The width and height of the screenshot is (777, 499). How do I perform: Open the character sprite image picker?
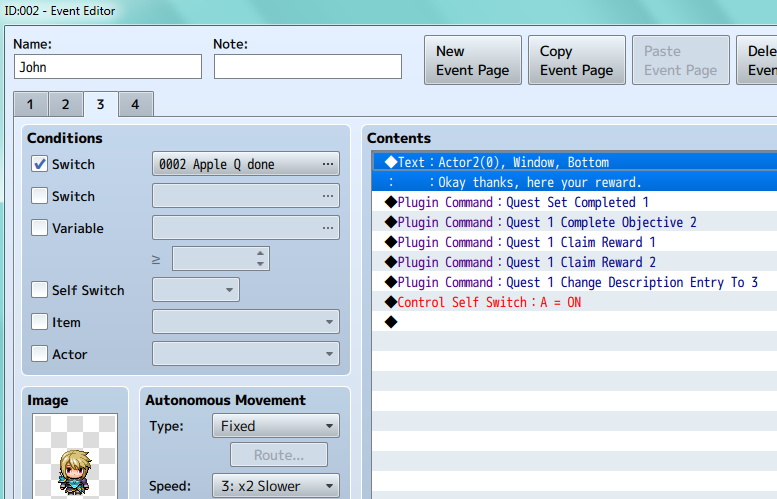click(75, 456)
